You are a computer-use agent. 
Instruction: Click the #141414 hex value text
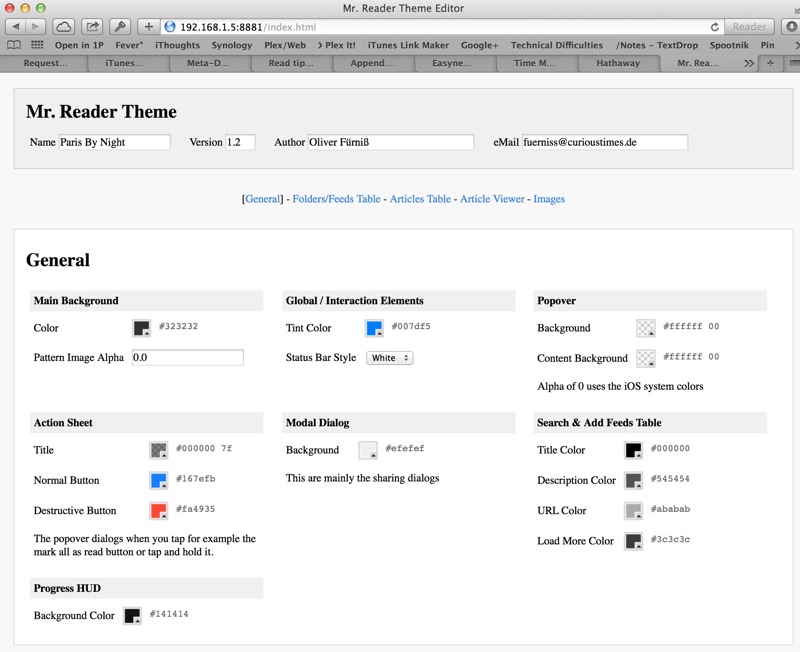169,614
